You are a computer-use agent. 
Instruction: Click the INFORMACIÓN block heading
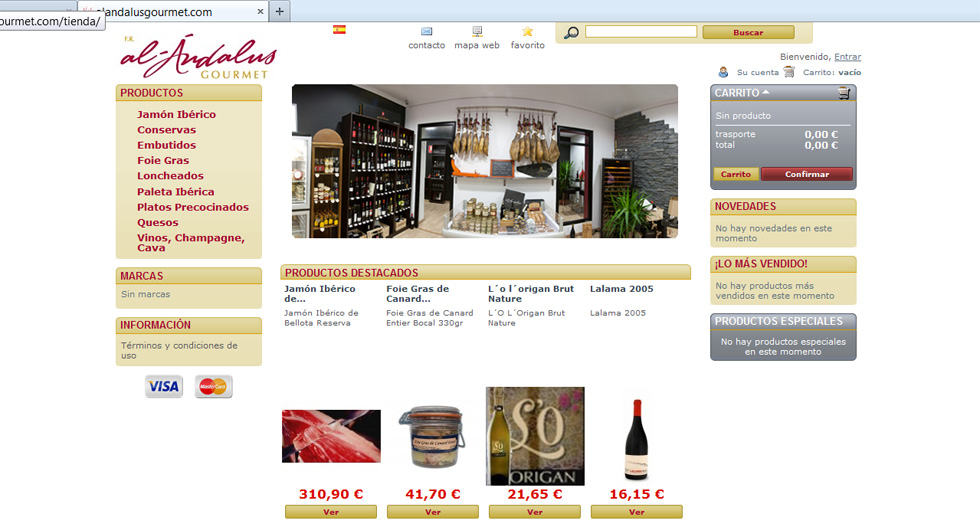pos(155,325)
